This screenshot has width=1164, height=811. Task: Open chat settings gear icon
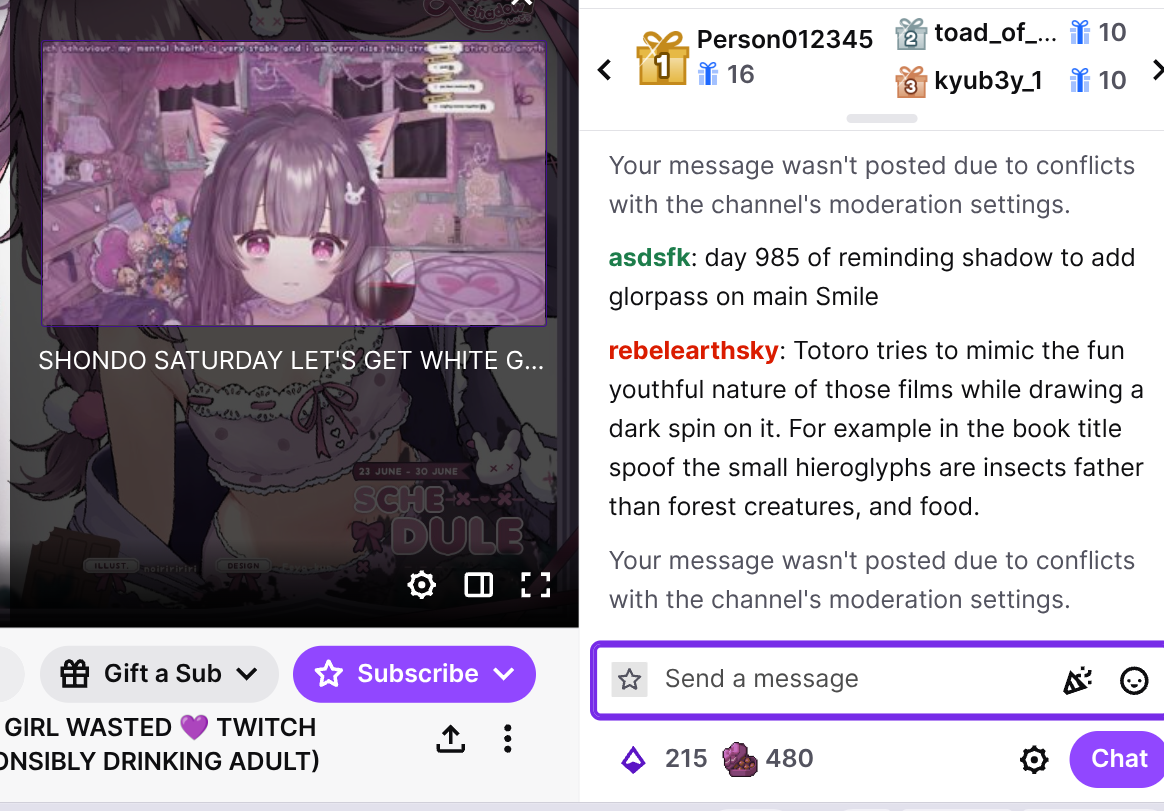(1034, 759)
